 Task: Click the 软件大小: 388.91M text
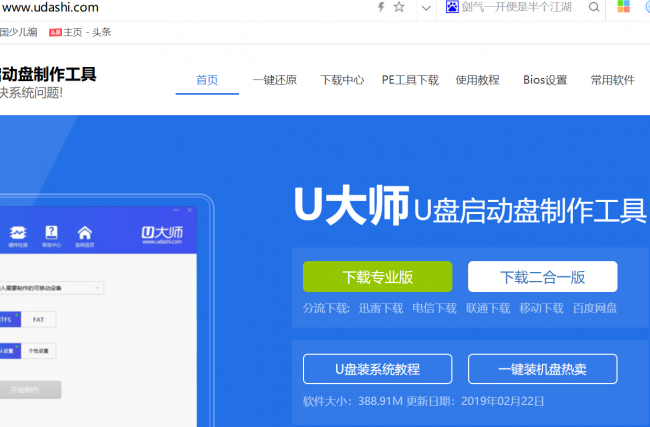point(353,401)
